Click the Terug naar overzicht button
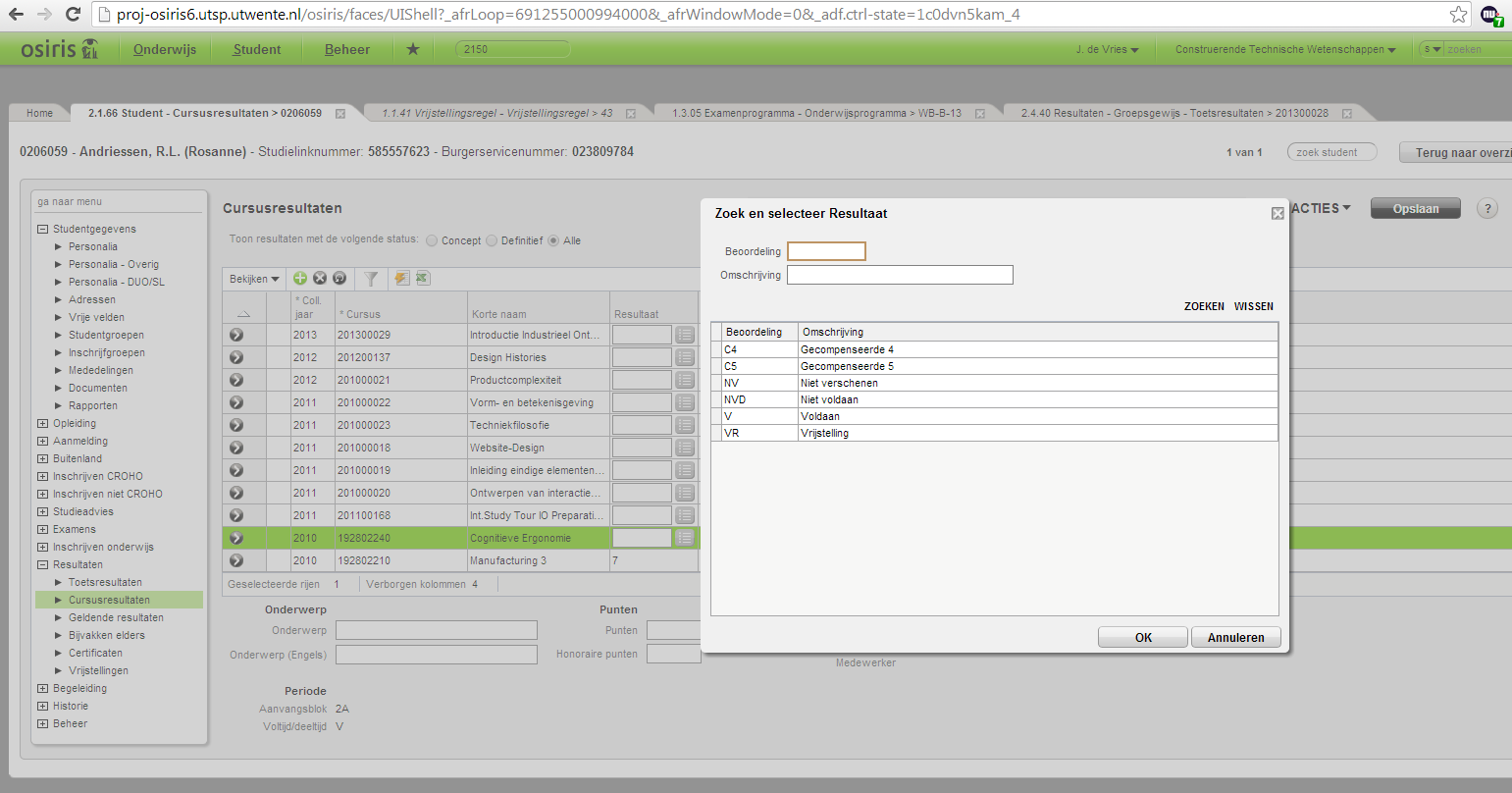1512x793 pixels. 1458,152
